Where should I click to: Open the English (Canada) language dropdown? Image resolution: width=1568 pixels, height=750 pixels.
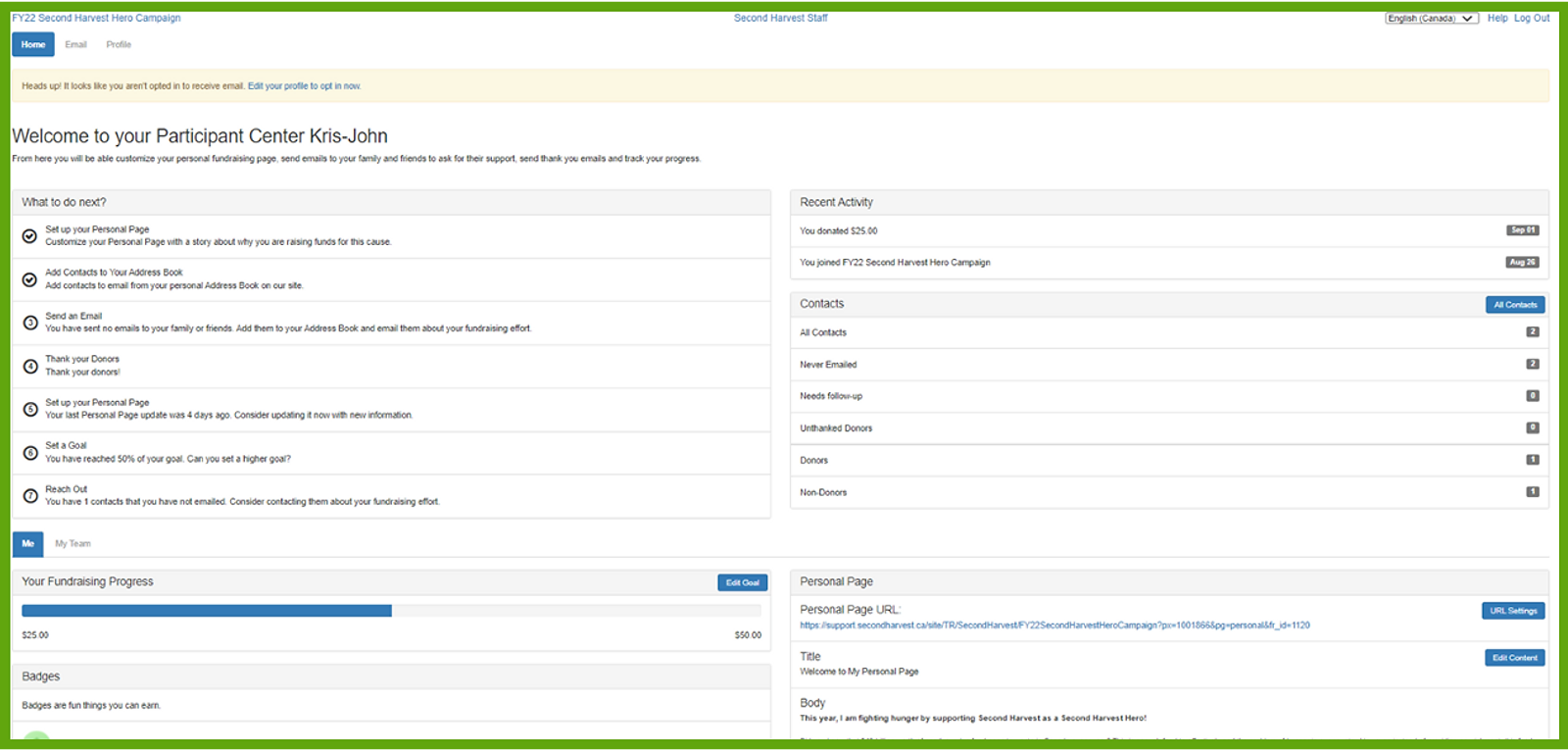click(1431, 18)
